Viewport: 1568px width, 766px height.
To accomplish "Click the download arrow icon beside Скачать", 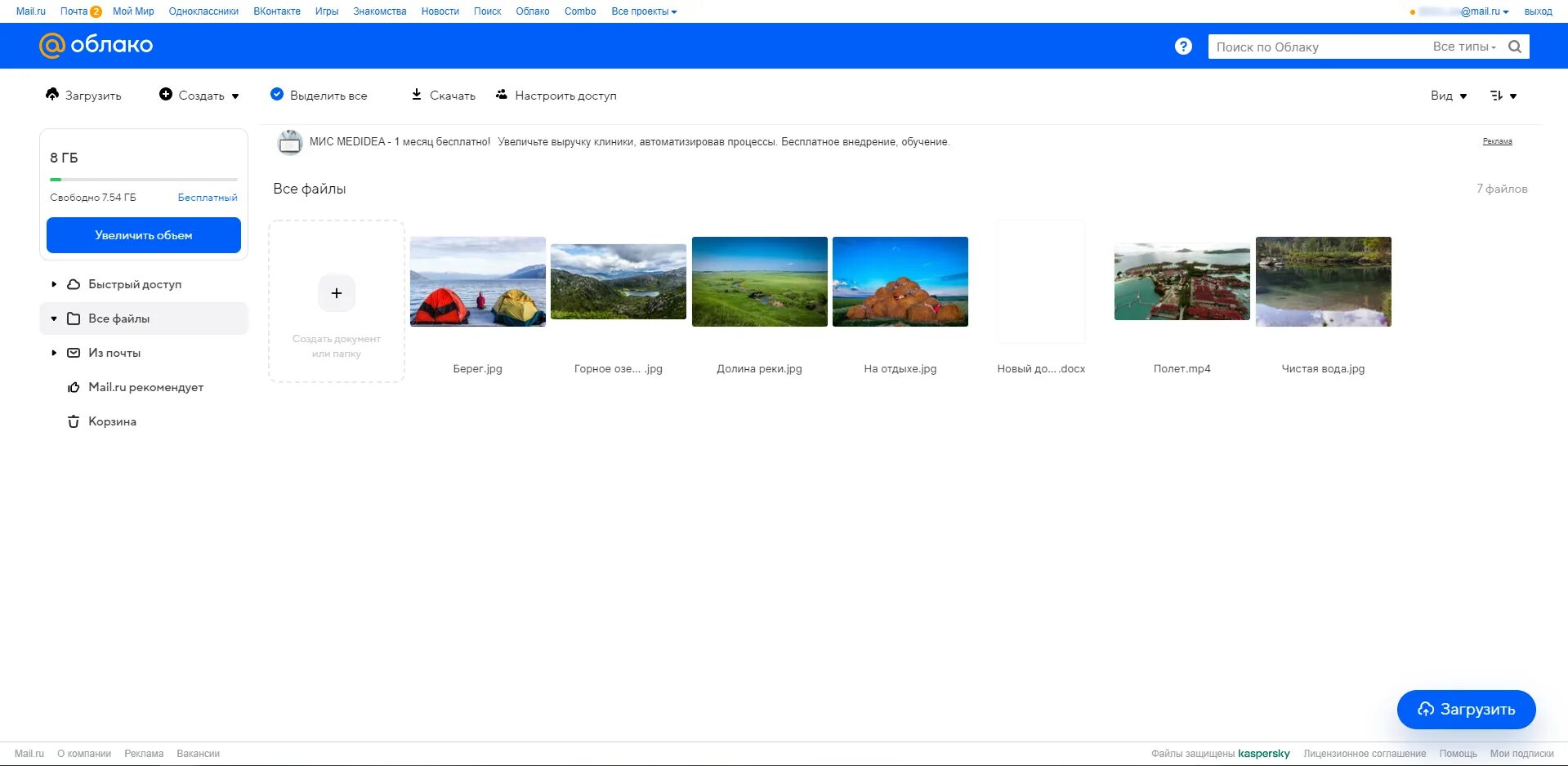I will tap(417, 95).
